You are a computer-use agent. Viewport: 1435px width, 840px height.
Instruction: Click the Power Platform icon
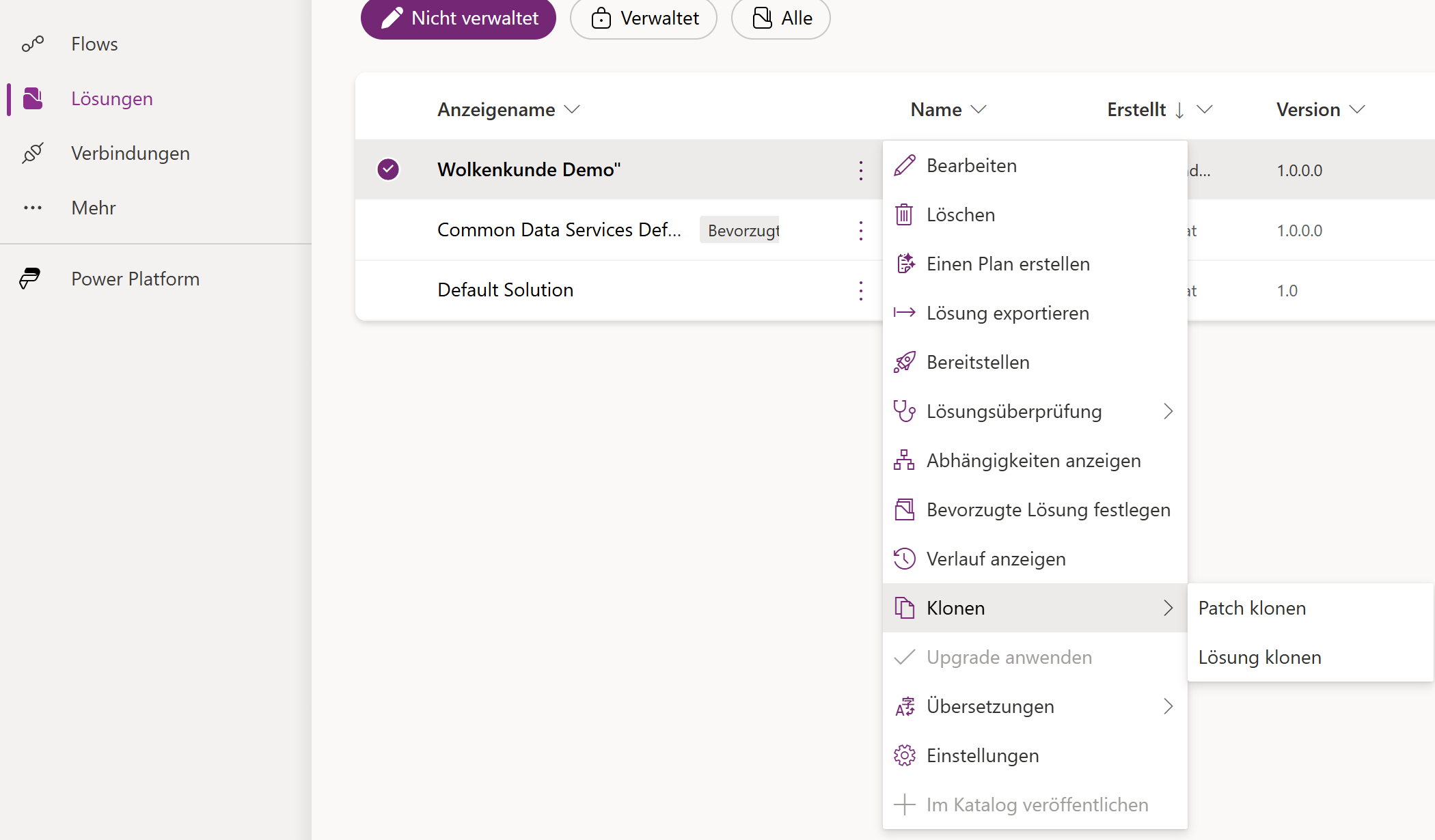point(30,279)
